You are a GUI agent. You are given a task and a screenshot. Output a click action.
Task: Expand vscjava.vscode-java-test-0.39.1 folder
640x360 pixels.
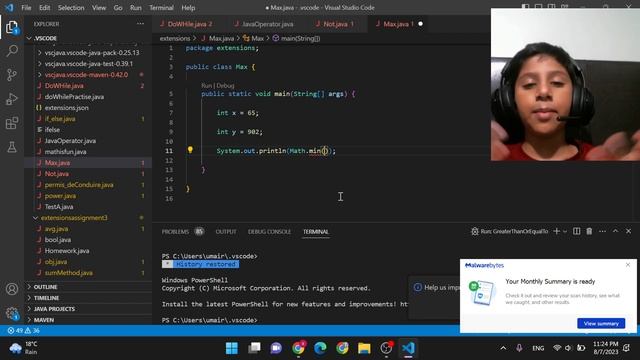(x=88, y=64)
